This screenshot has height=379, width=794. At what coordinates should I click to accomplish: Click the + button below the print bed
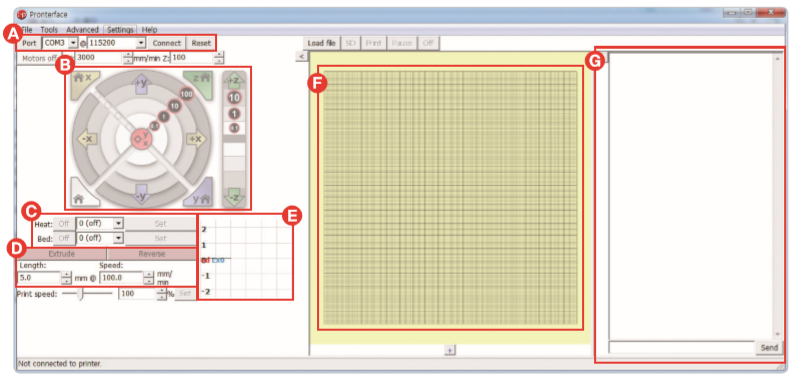450,350
